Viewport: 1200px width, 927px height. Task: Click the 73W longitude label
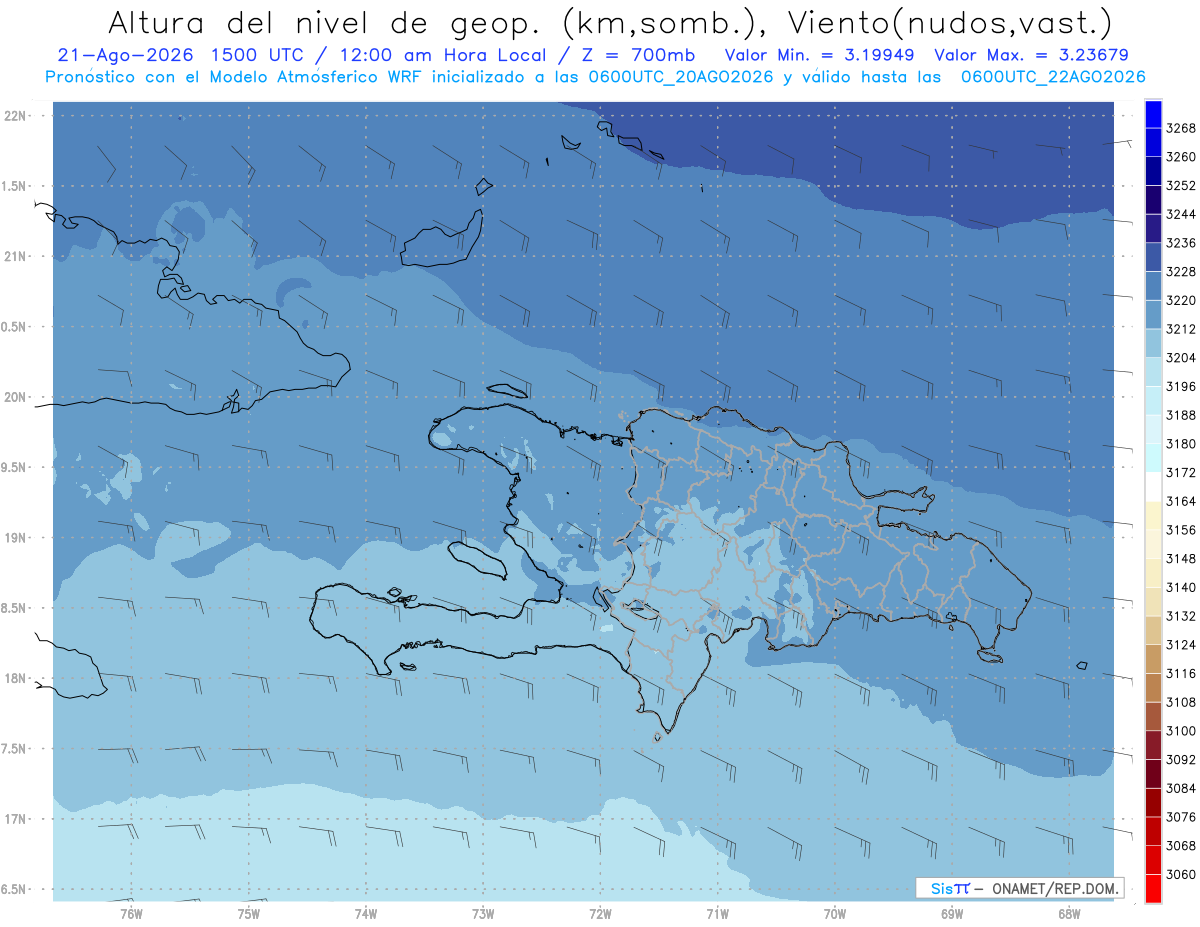point(483,914)
